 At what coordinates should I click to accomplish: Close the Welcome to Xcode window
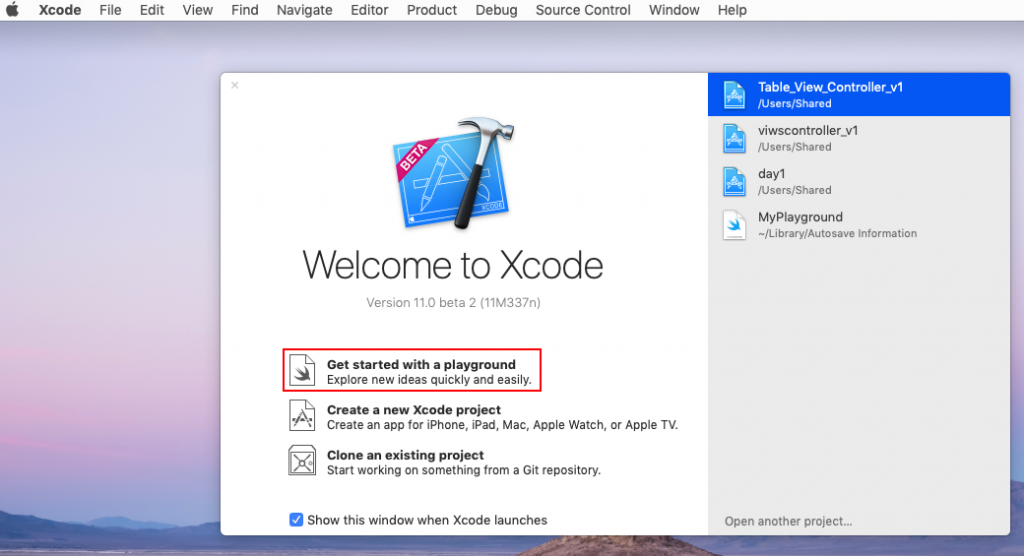[234, 85]
